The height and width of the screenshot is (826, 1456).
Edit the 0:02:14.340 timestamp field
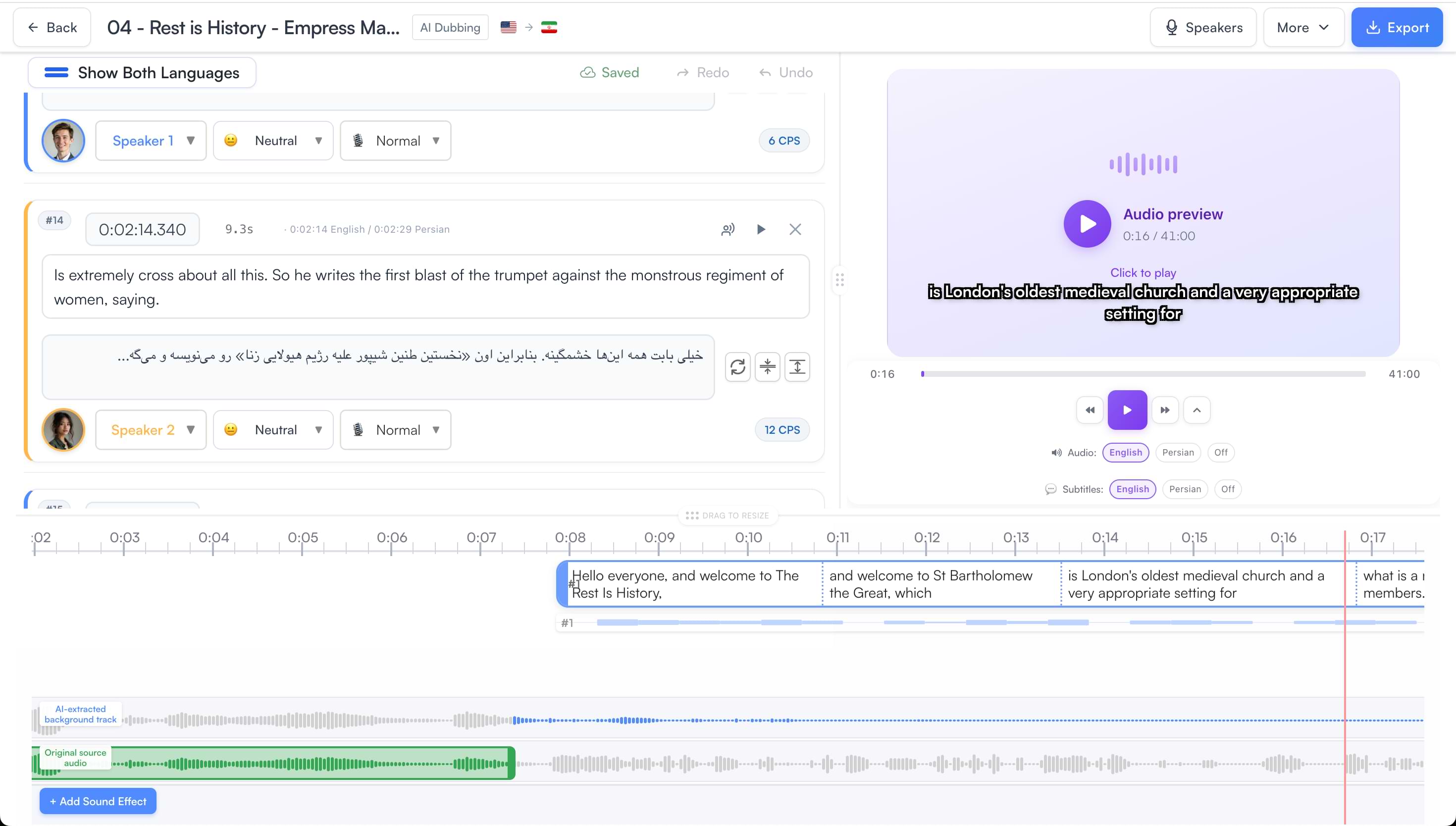[x=142, y=229]
